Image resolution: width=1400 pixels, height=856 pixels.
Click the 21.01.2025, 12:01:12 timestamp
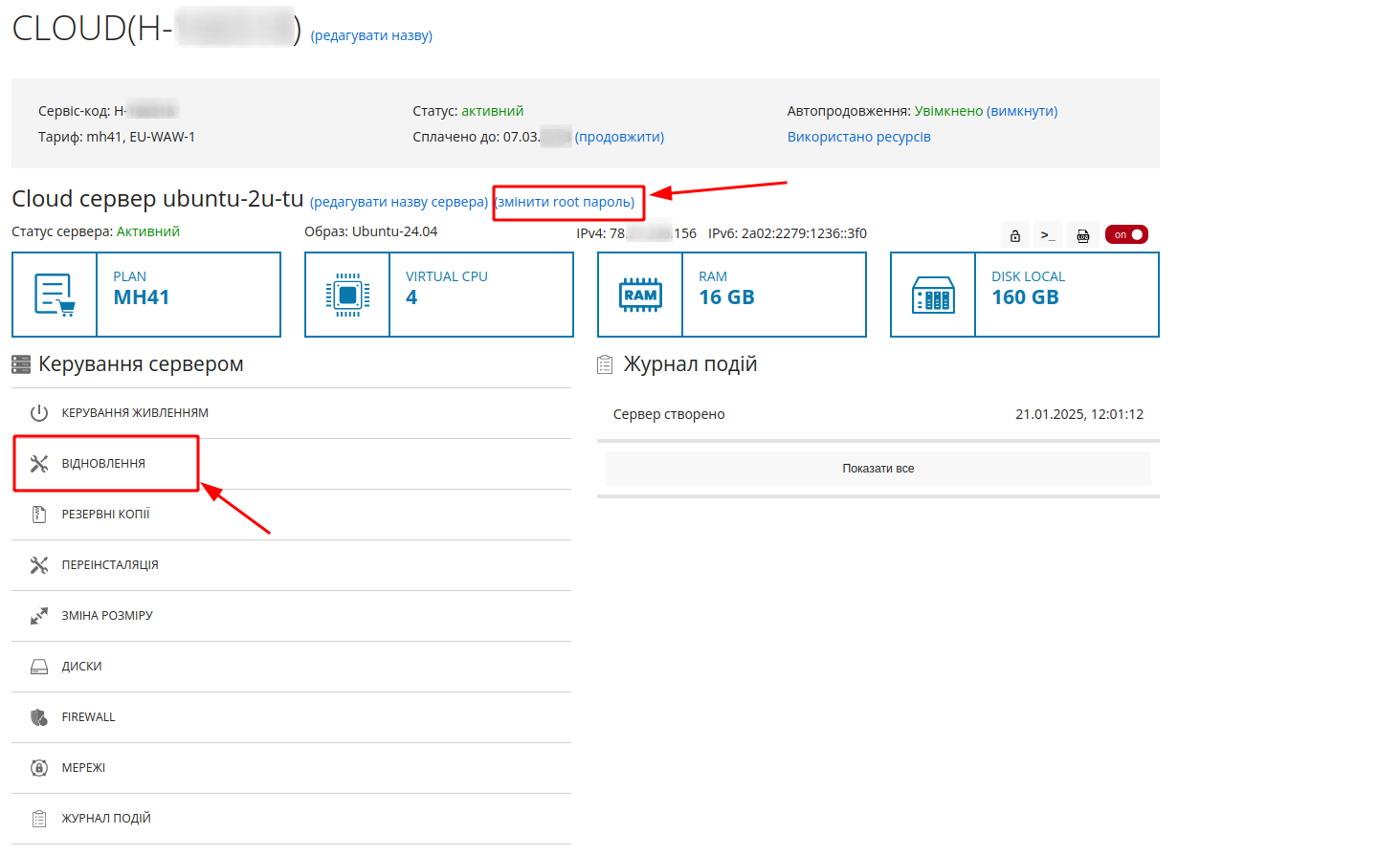pos(1079,414)
